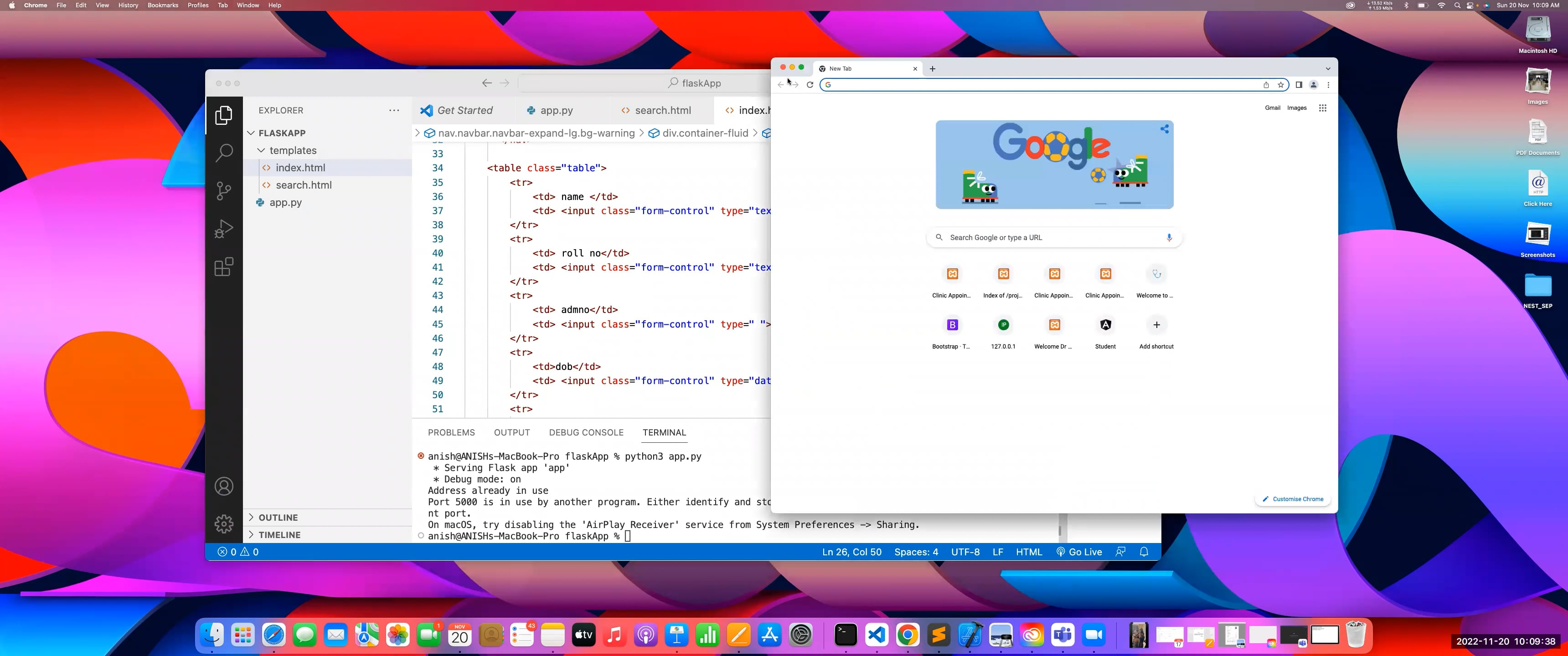The height and width of the screenshot is (656, 1568).
Task: Open the 127.0.0.1 shortcut
Action: [x=1003, y=332]
